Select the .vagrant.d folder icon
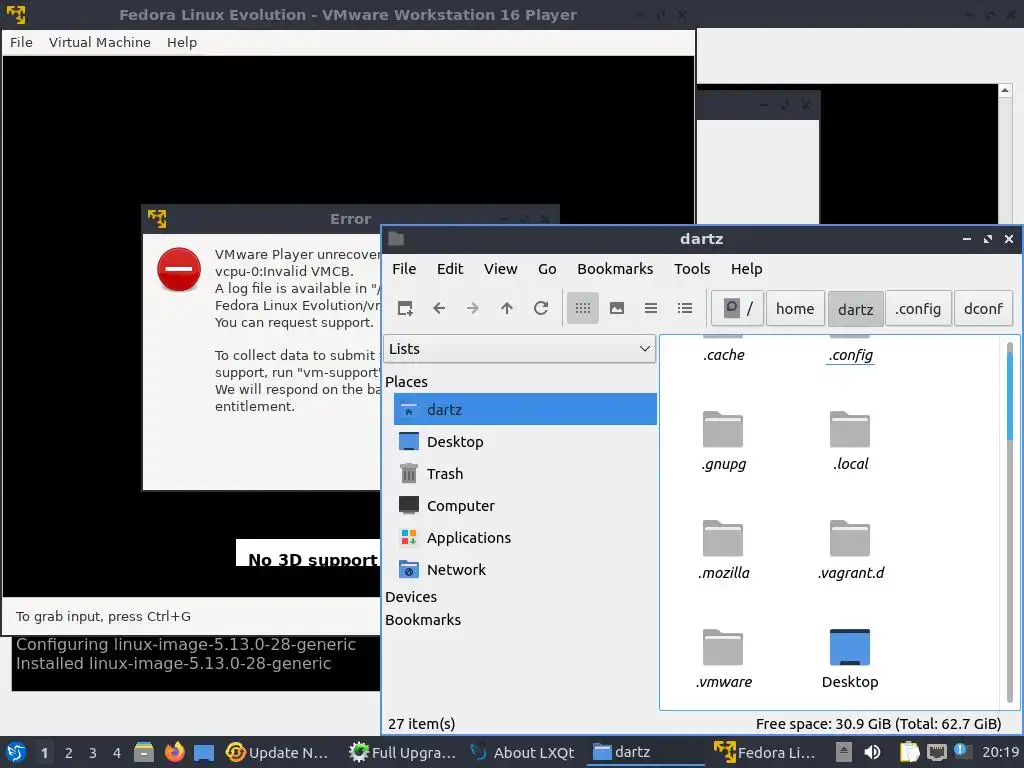The width and height of the screenshot is (1024, 768). (850, 539)
